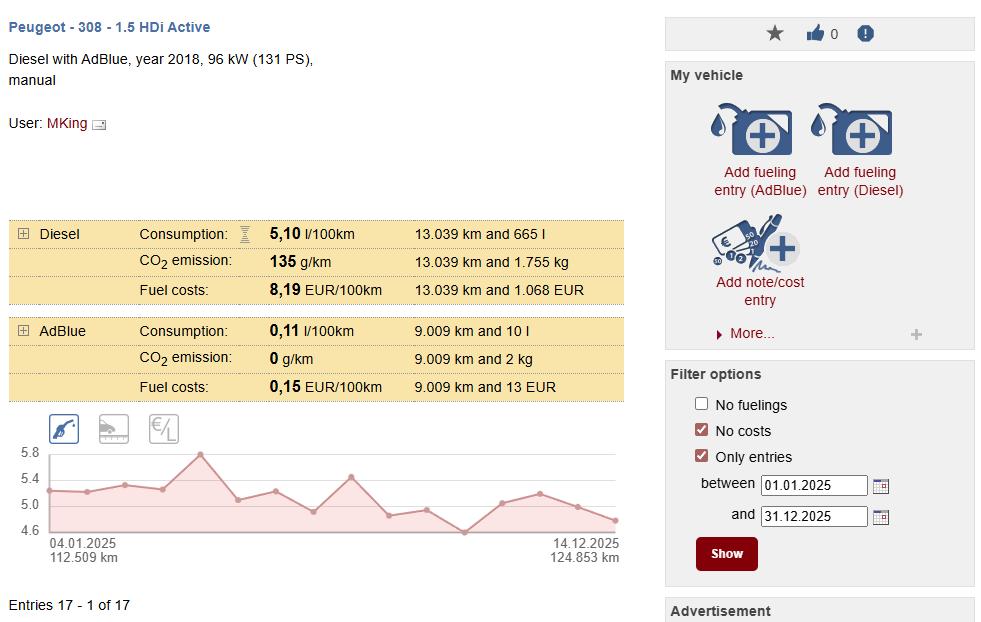This screenshot has width=981, height=622.
Task: Uncheck the Only entries checkbox
Action: click(x=701, y=456)
